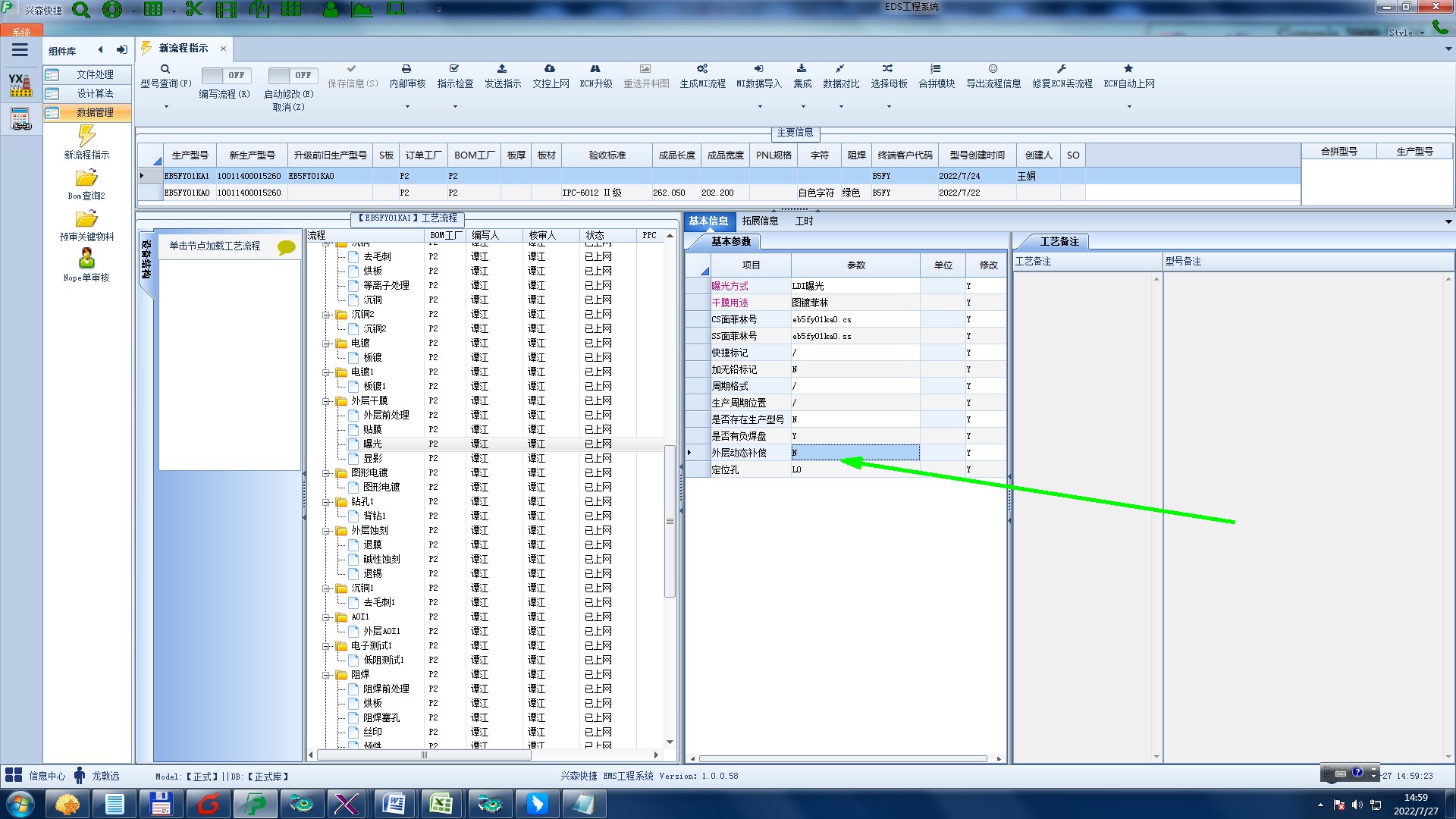Select 数据管理 in the component sidebar
This screenshot has width=1456, height=819.
(94, 112)
